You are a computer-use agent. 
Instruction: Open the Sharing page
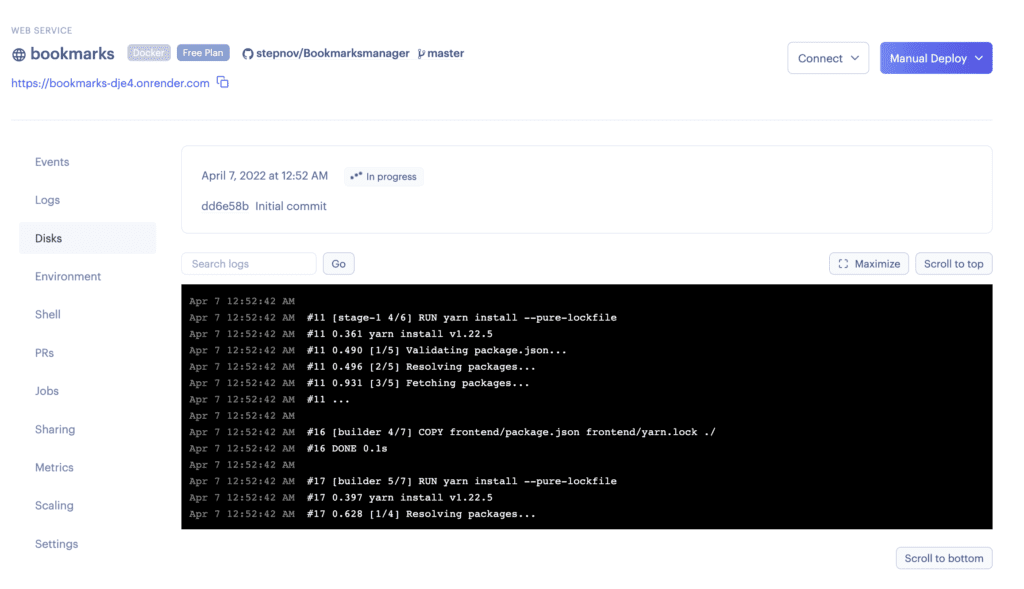tap(55, 429)
